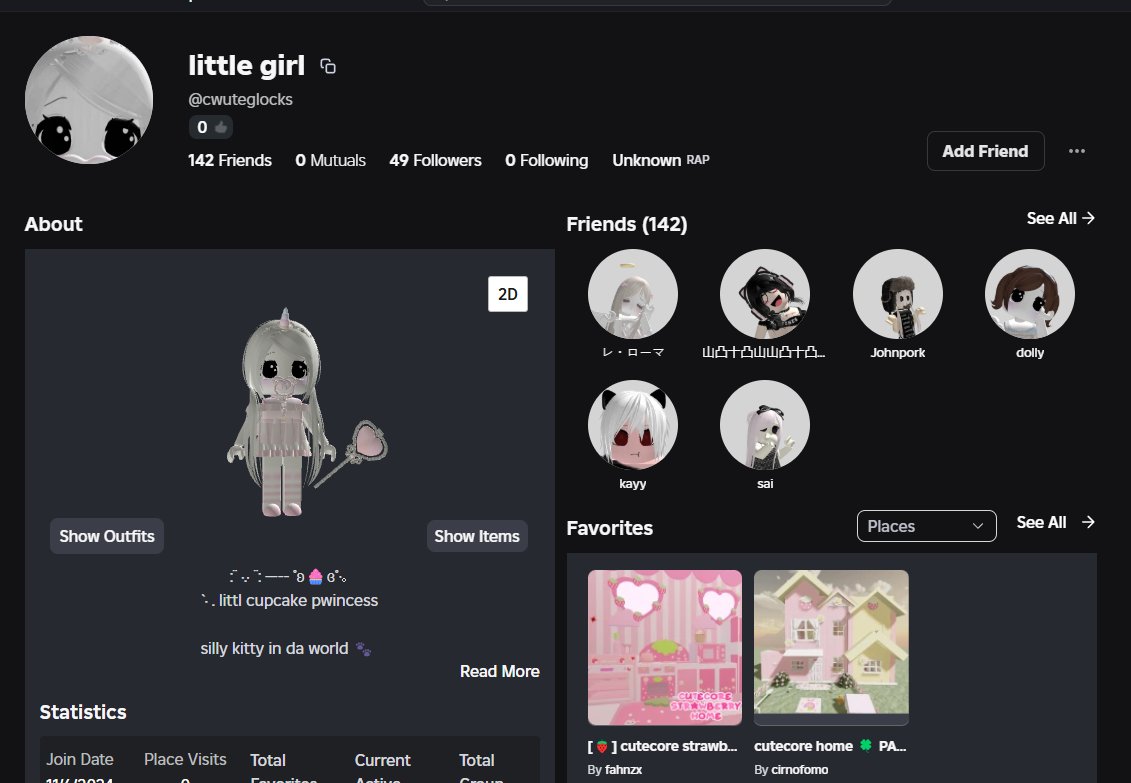Open the friend with 山凸十凸 name
Viewport: 1131px width, 783px height.
click(765, 294)
